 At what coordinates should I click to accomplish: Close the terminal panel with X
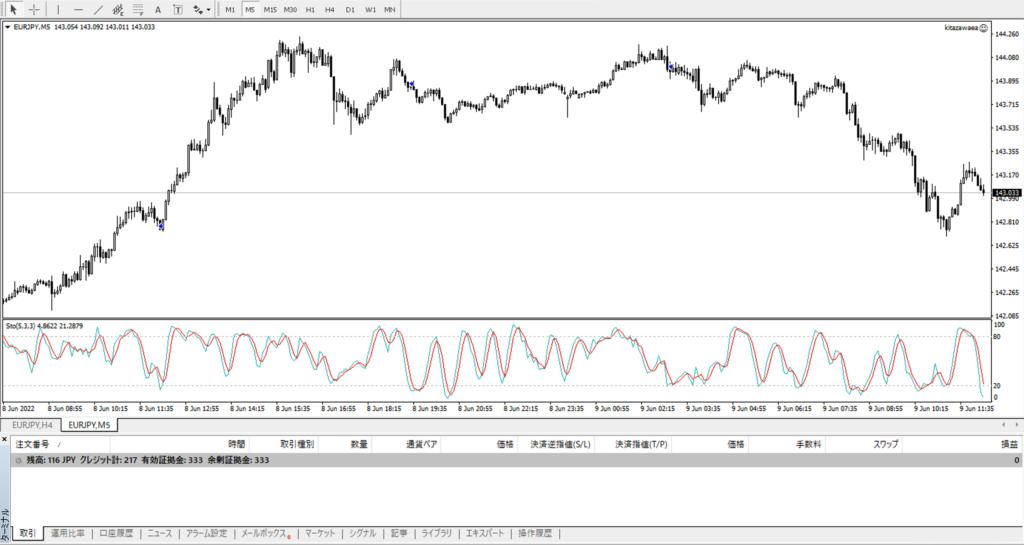point(5,441)
